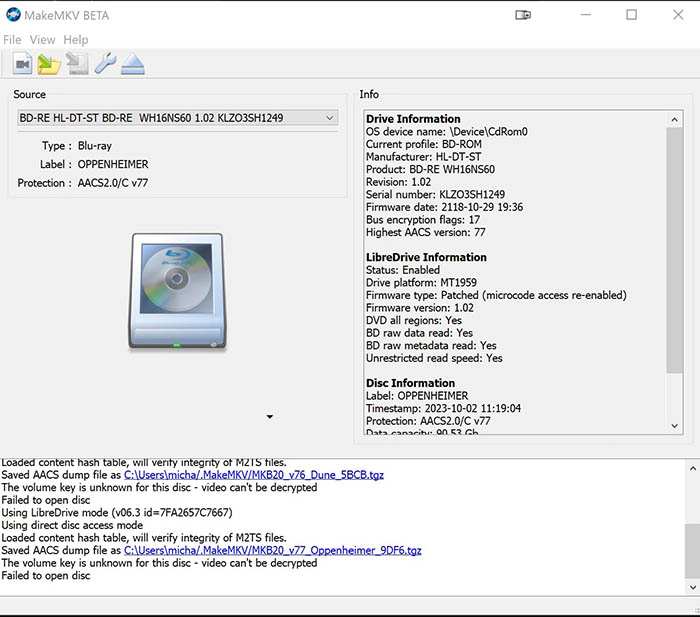
Task: Click the last 'Failed to open disc' log line
Action: click(46, 575)
